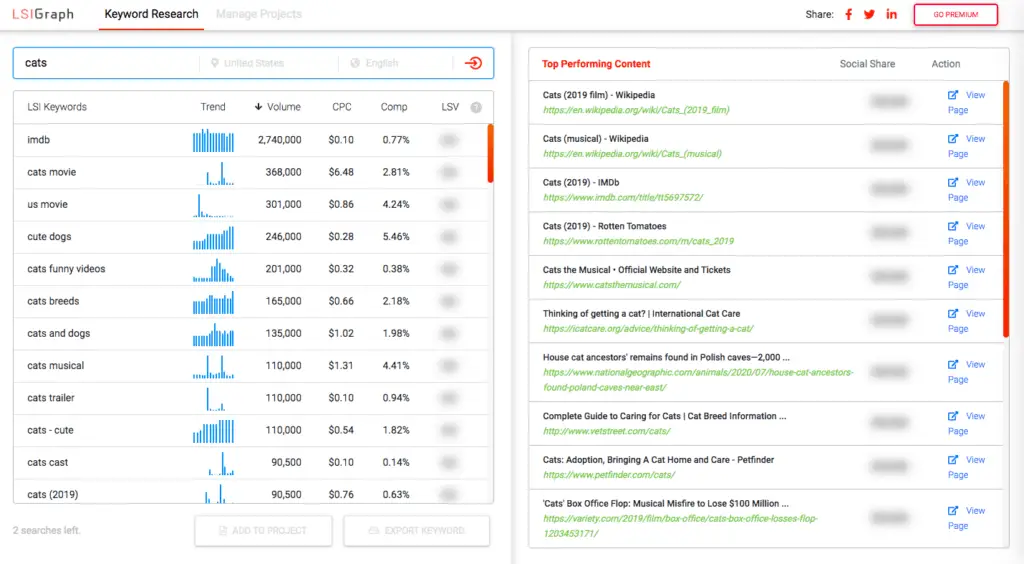Open the imdb.com title URL link
The image size is (1024, 564).
pos(623,197)
